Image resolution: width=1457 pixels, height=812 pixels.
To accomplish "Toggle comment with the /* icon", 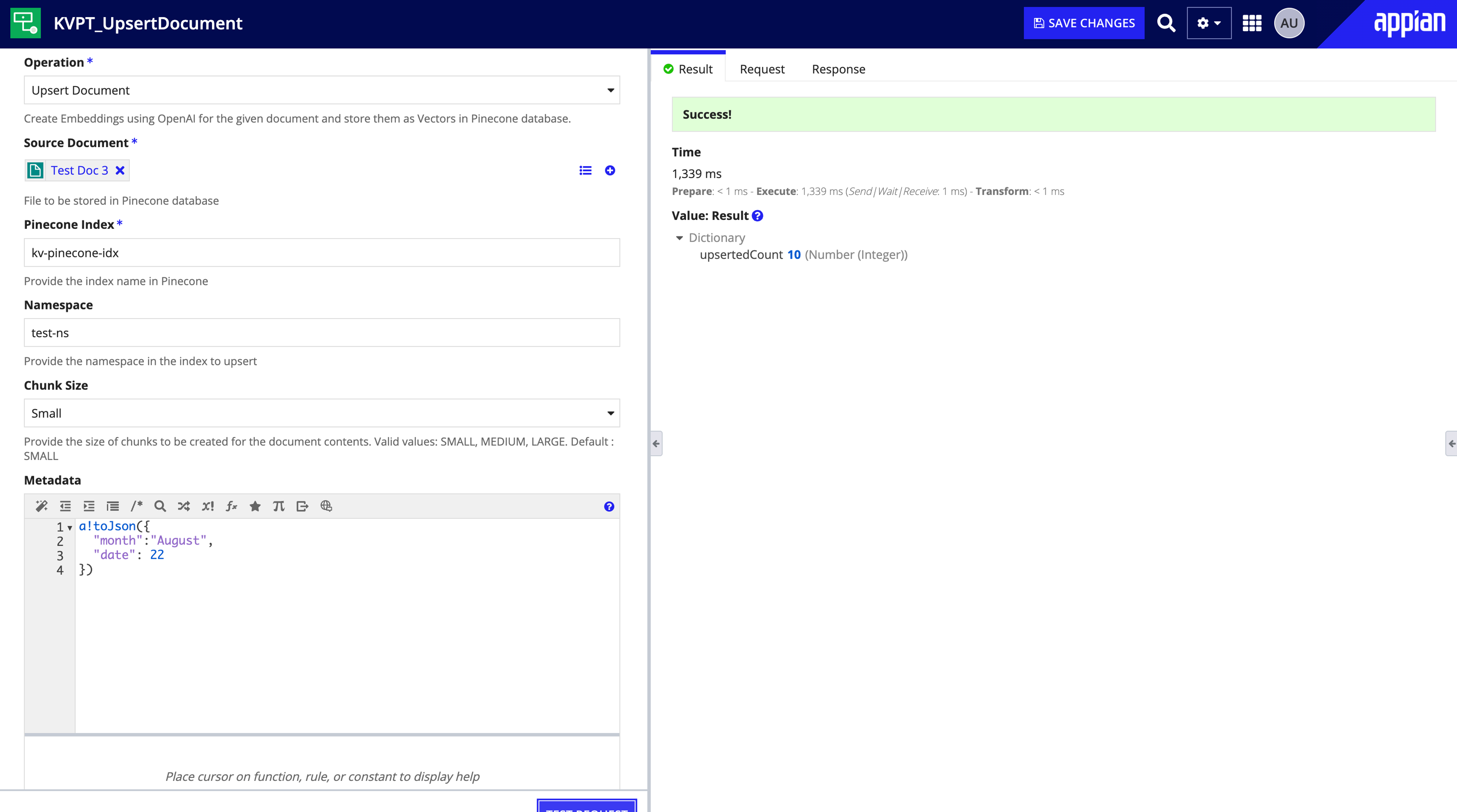I will coord(136,506).
